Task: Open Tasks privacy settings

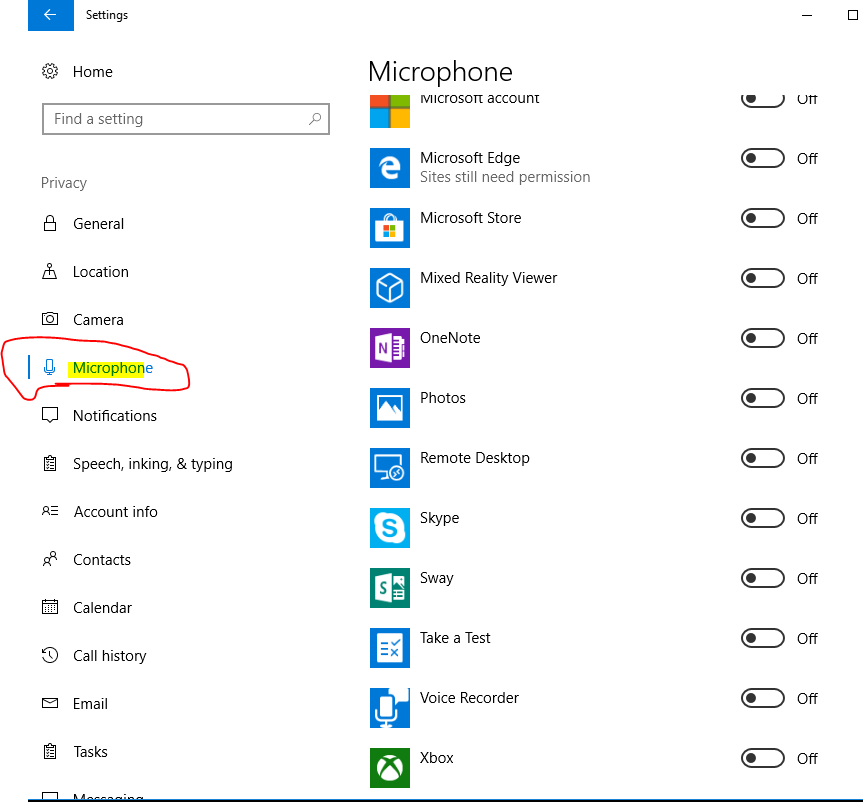Action: coord(90,751)
